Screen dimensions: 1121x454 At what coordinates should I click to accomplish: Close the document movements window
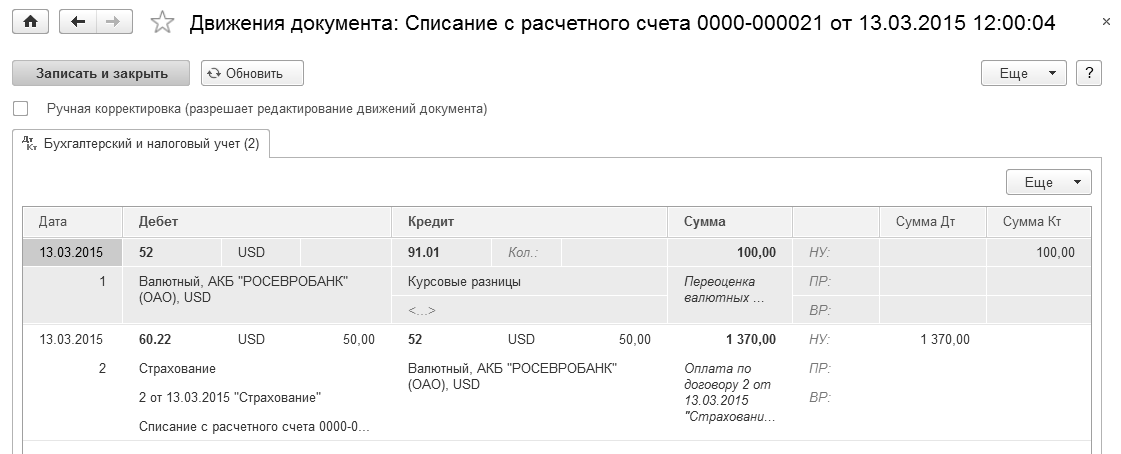point(1103,22)
